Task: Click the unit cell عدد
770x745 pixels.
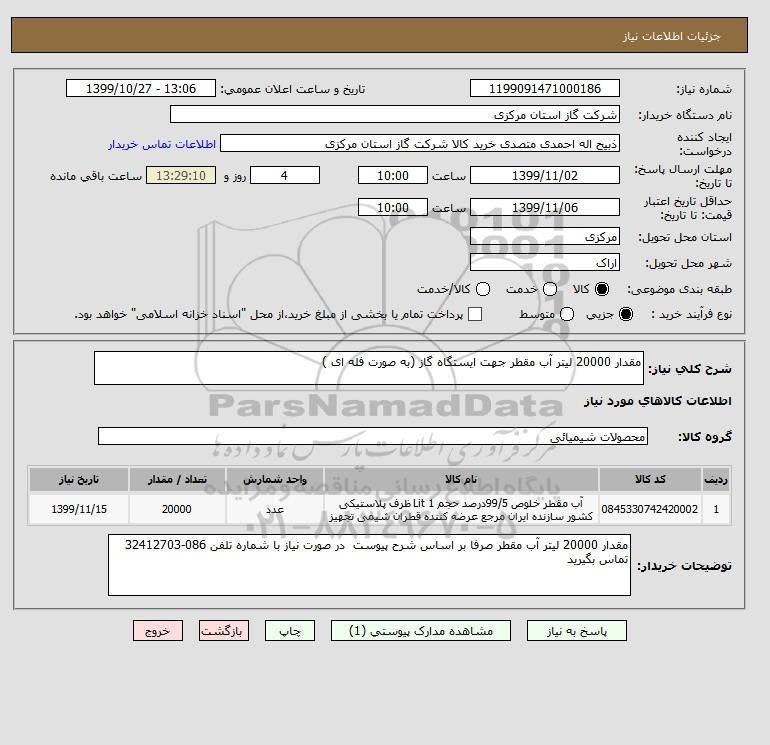Action: 275,509
